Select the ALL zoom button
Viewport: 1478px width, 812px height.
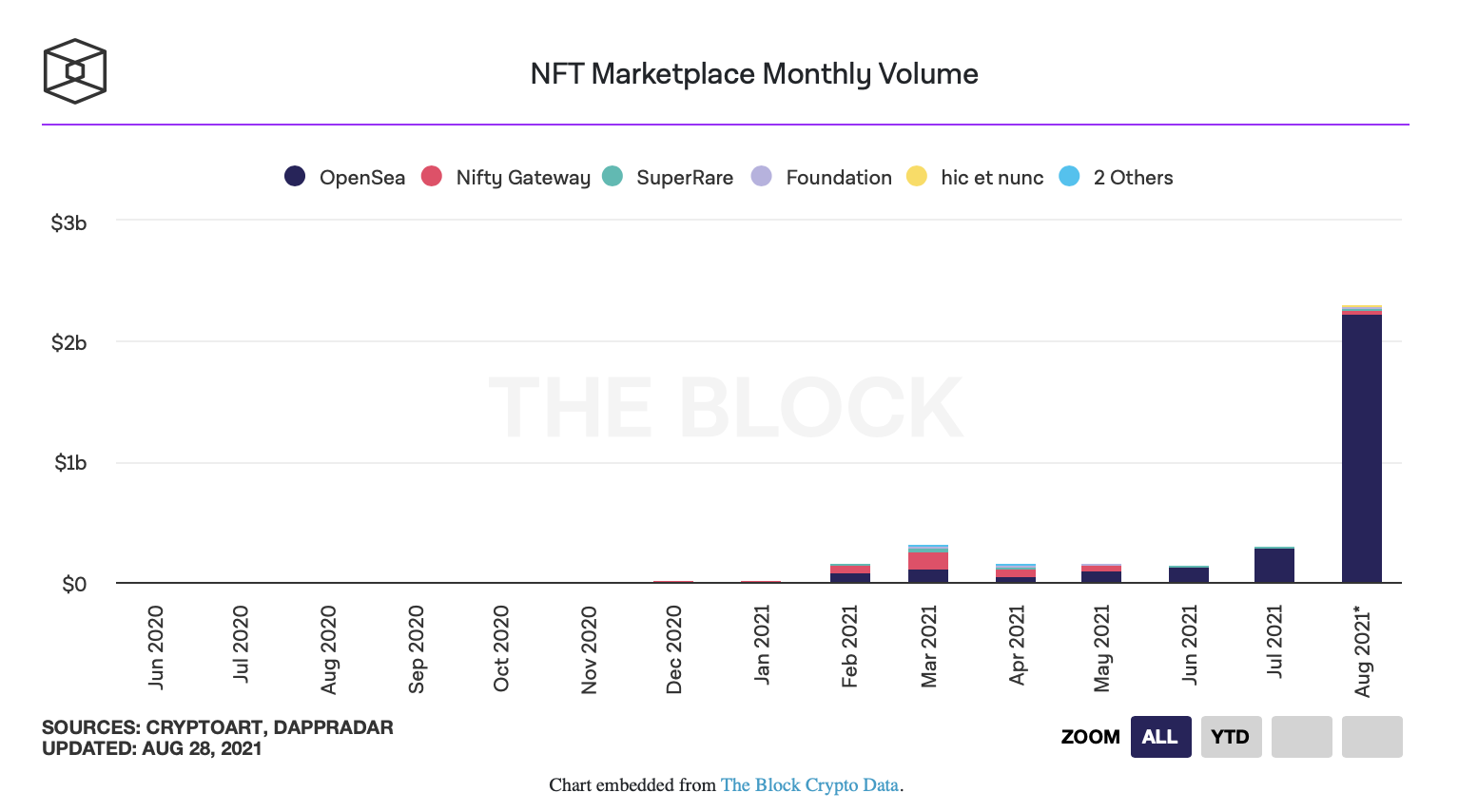[x=1160, y=737]
